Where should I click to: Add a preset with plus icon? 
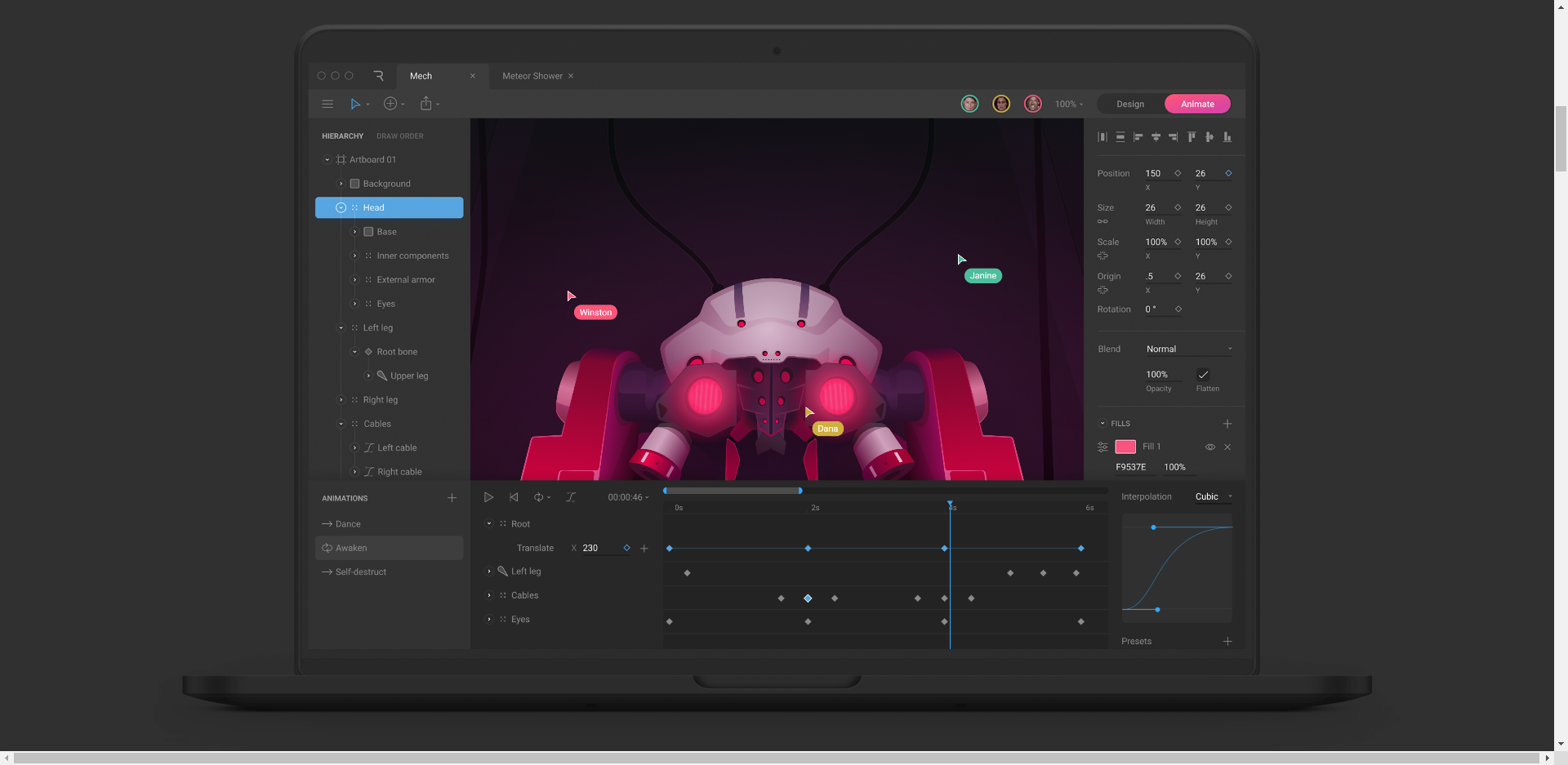(x=1227, y=641)
